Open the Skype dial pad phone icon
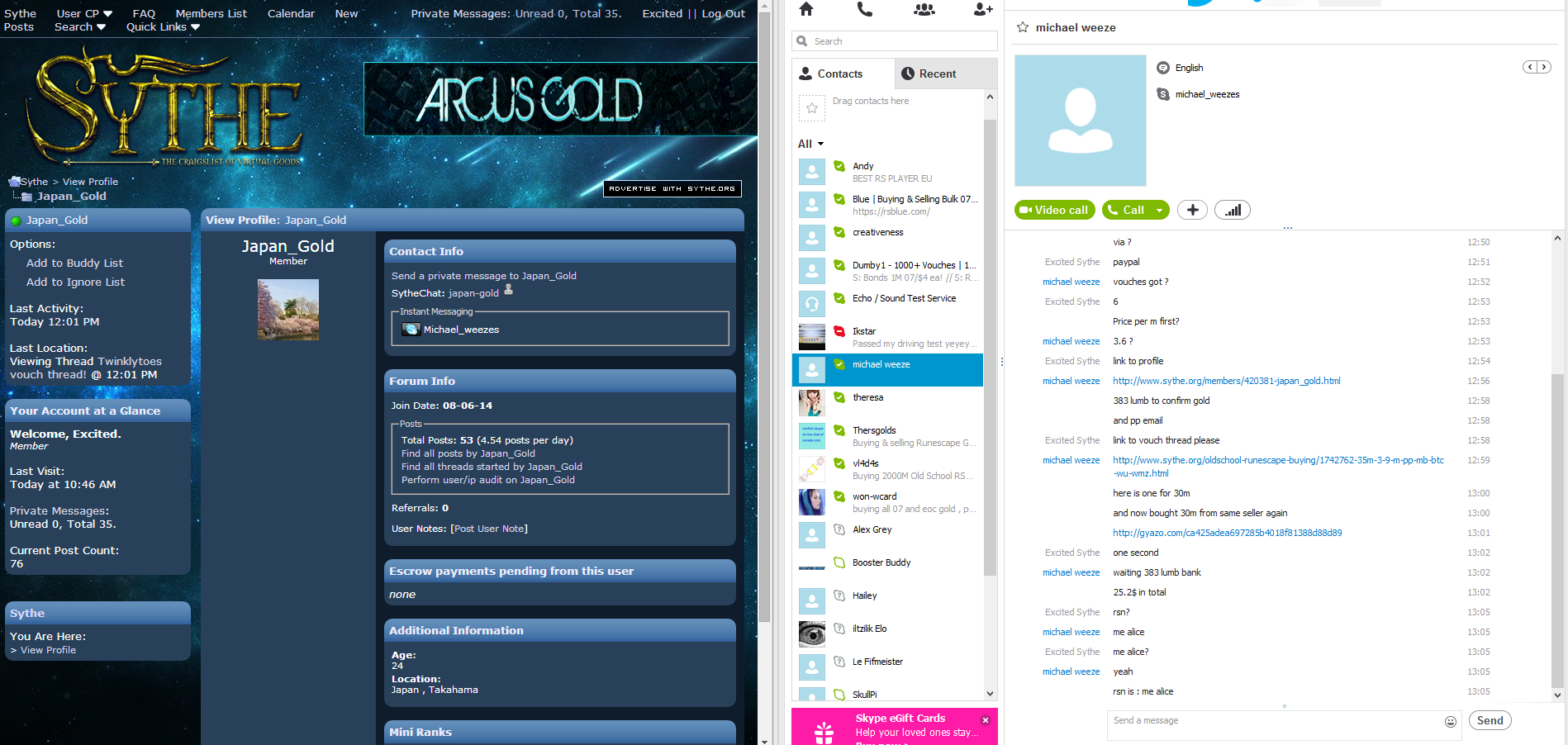This screenshot has width=1568, height=745. point(864,9)
